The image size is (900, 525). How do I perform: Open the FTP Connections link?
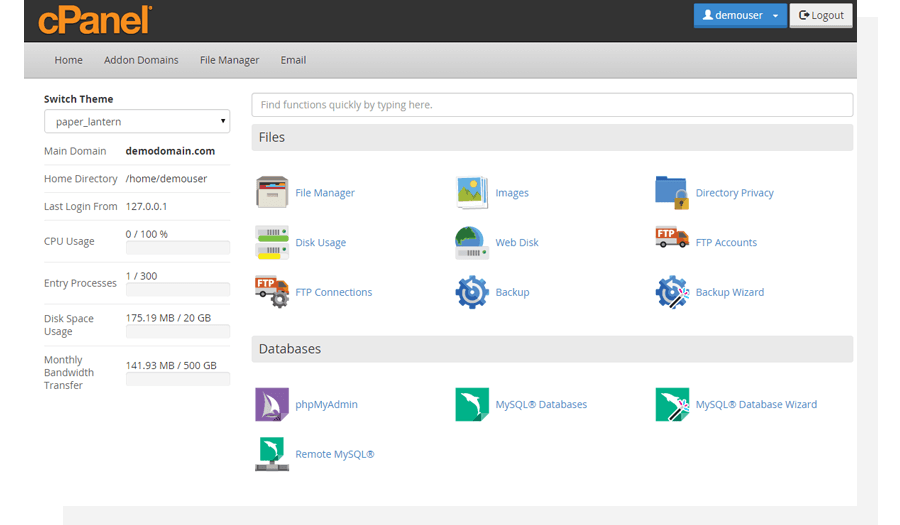(333, 292)
